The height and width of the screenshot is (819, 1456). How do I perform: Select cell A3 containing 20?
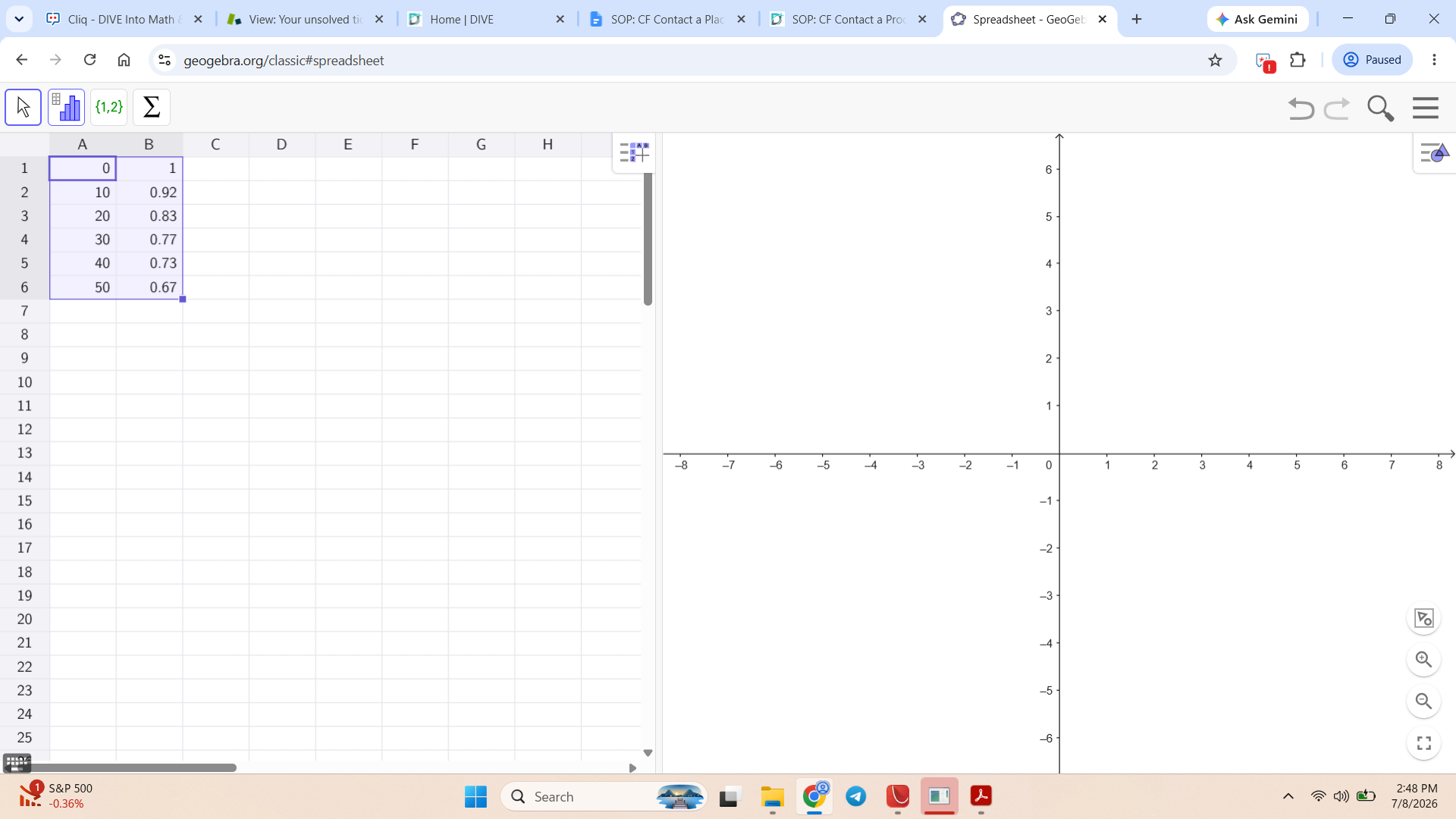(x=83, y=216)
